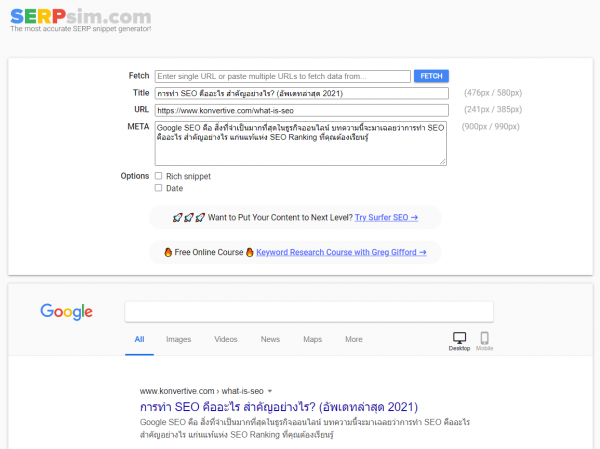
Task: Select the Videos search tab
Action: coord(226,339)
